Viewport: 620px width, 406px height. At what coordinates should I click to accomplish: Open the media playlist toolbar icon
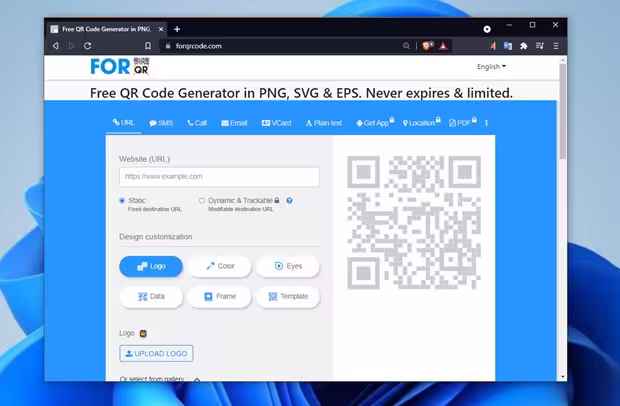pos(540,46)
